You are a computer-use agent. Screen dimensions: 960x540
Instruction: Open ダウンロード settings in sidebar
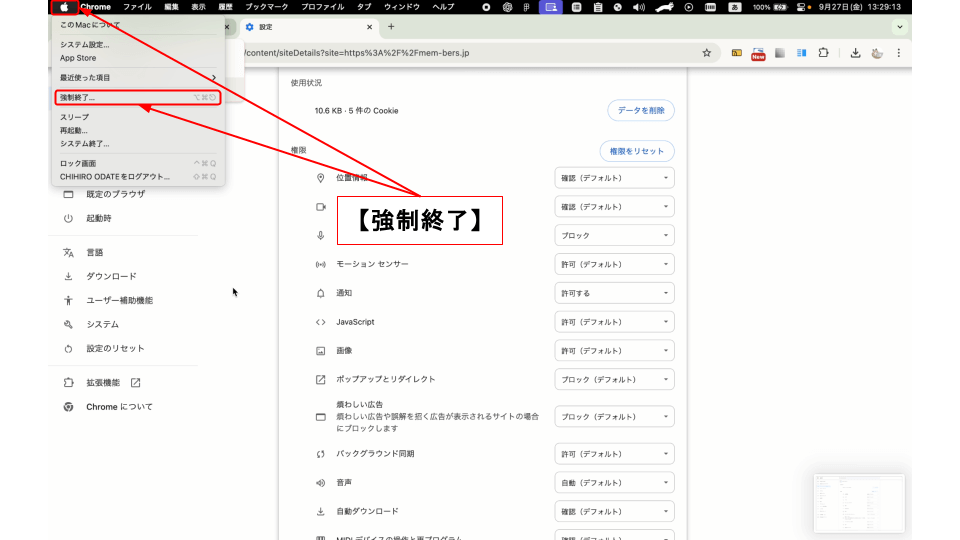tap(111, 277)
